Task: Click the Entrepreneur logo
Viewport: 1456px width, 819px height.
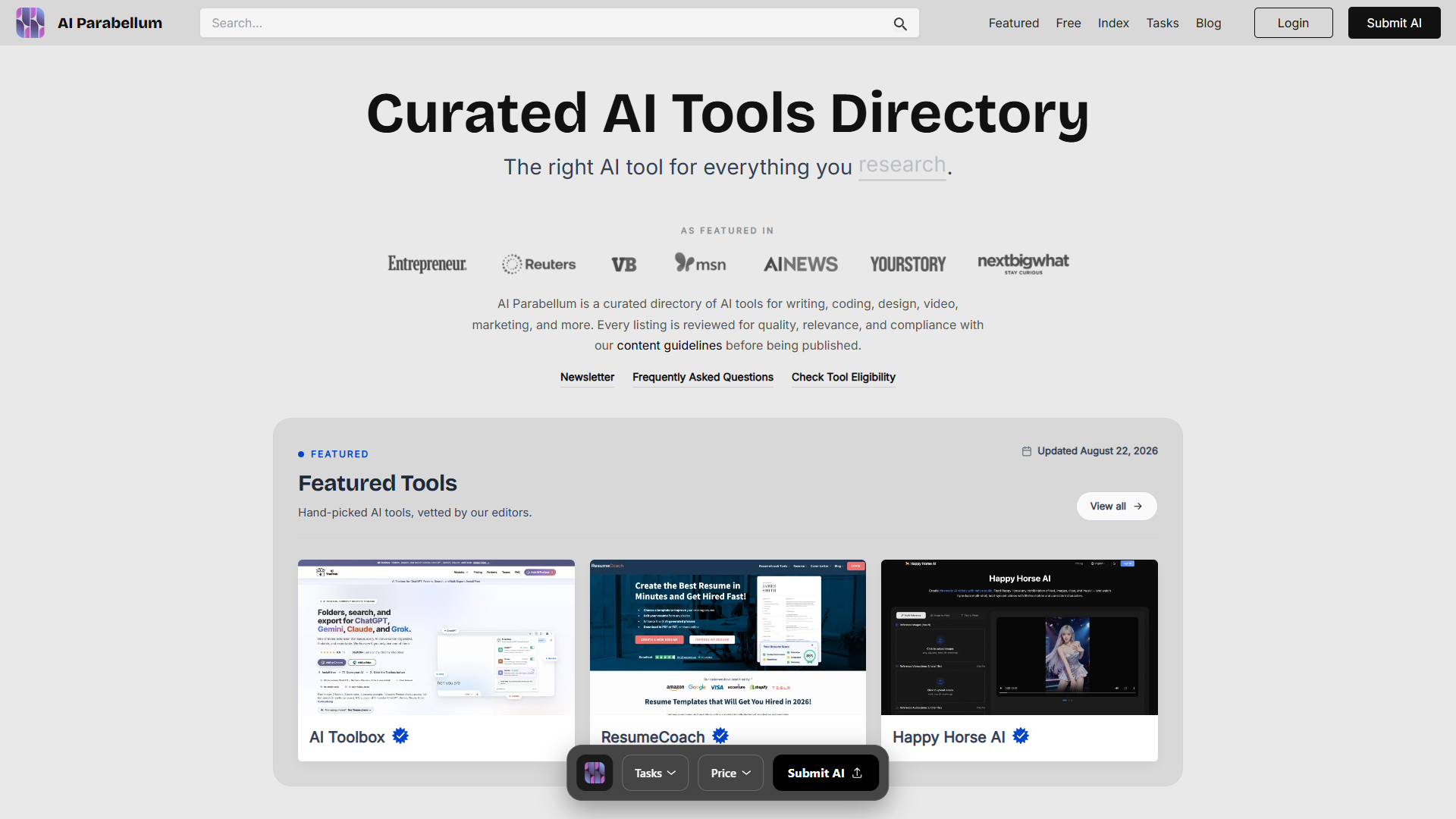Action: (427, 264)
